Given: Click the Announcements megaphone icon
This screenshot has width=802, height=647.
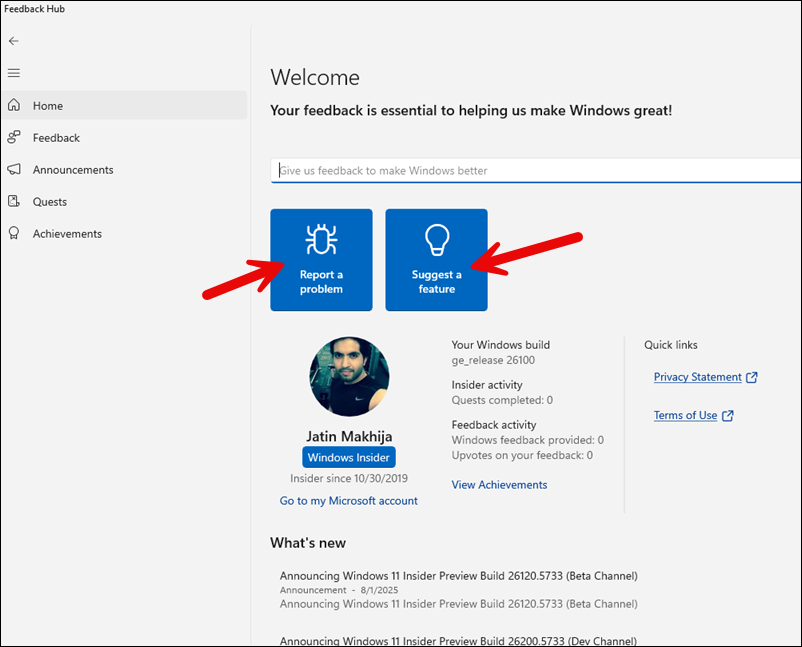Looking at the screenshot, I should pyautogui.click(x=14, y=169).
